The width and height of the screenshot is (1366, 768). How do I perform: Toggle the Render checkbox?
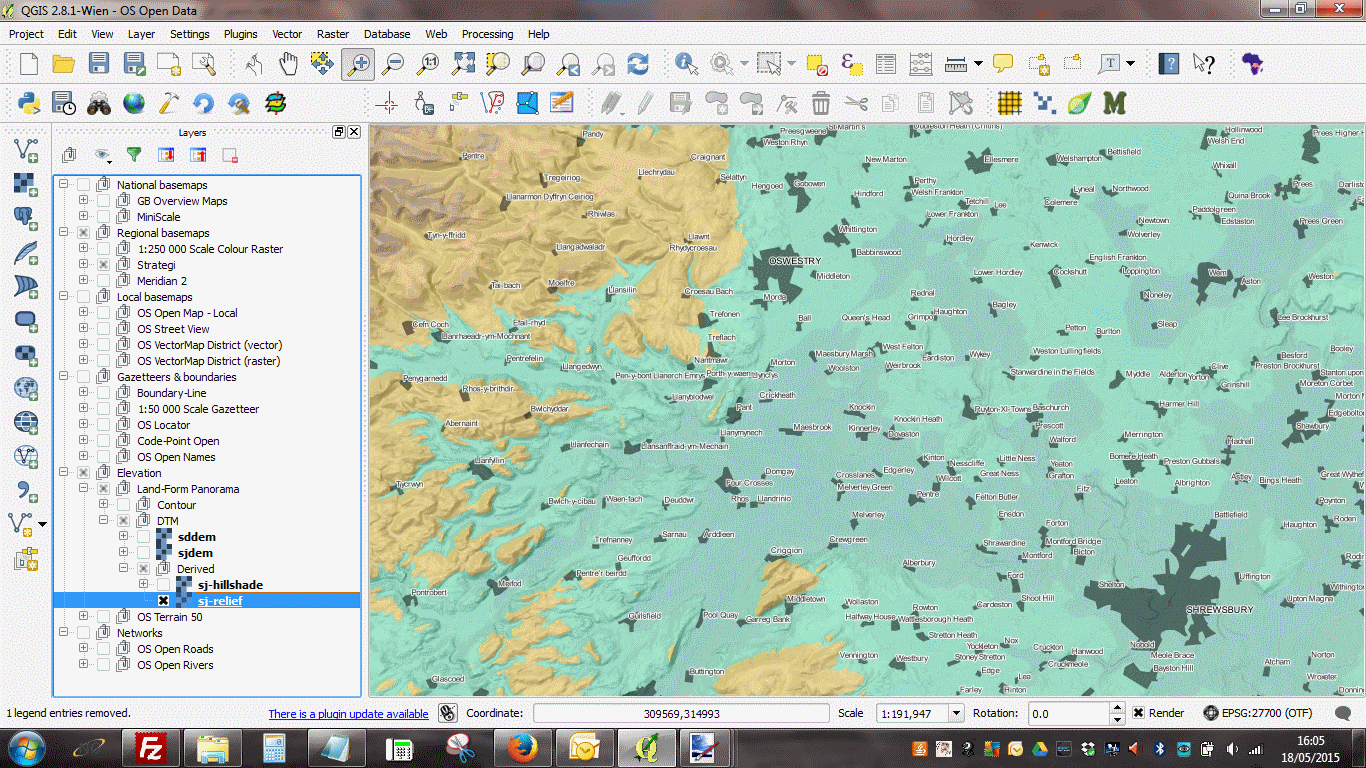click(1139, 713)
